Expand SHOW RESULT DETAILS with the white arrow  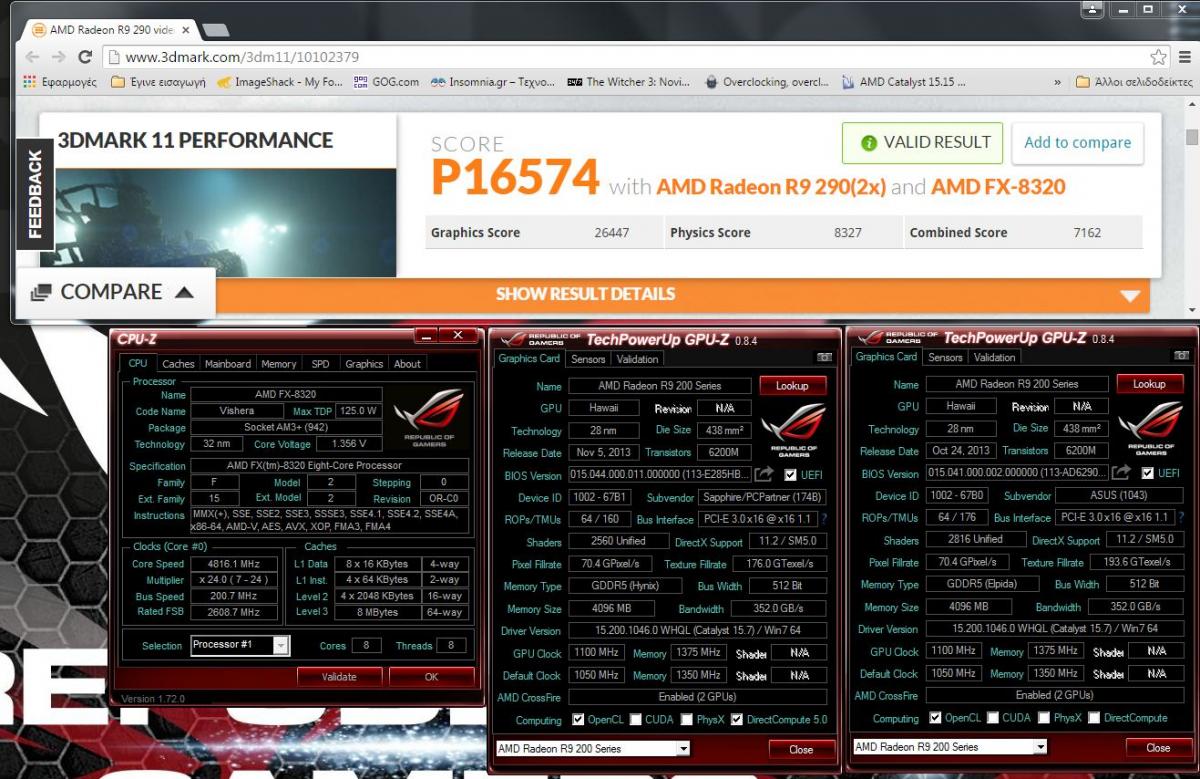[1130, 295]
